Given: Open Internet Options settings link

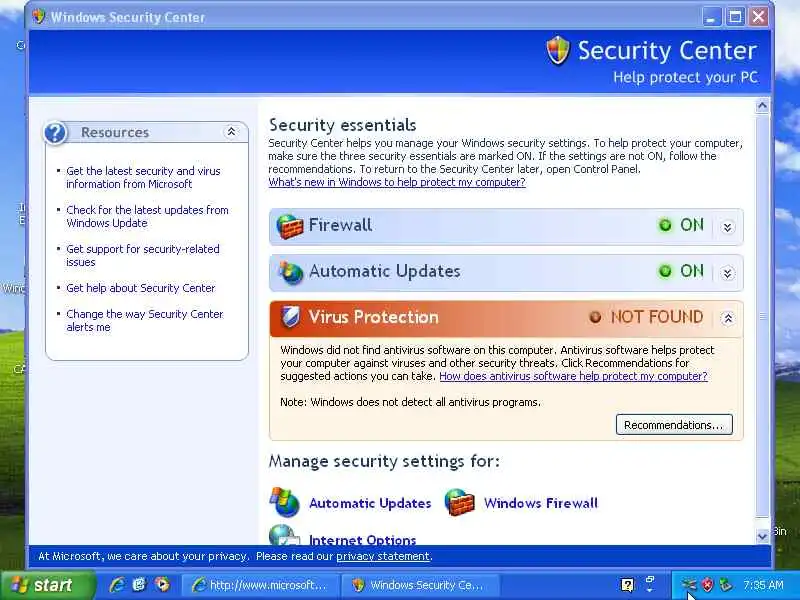Looking at the screenshot, I should [x=362, y=540].
